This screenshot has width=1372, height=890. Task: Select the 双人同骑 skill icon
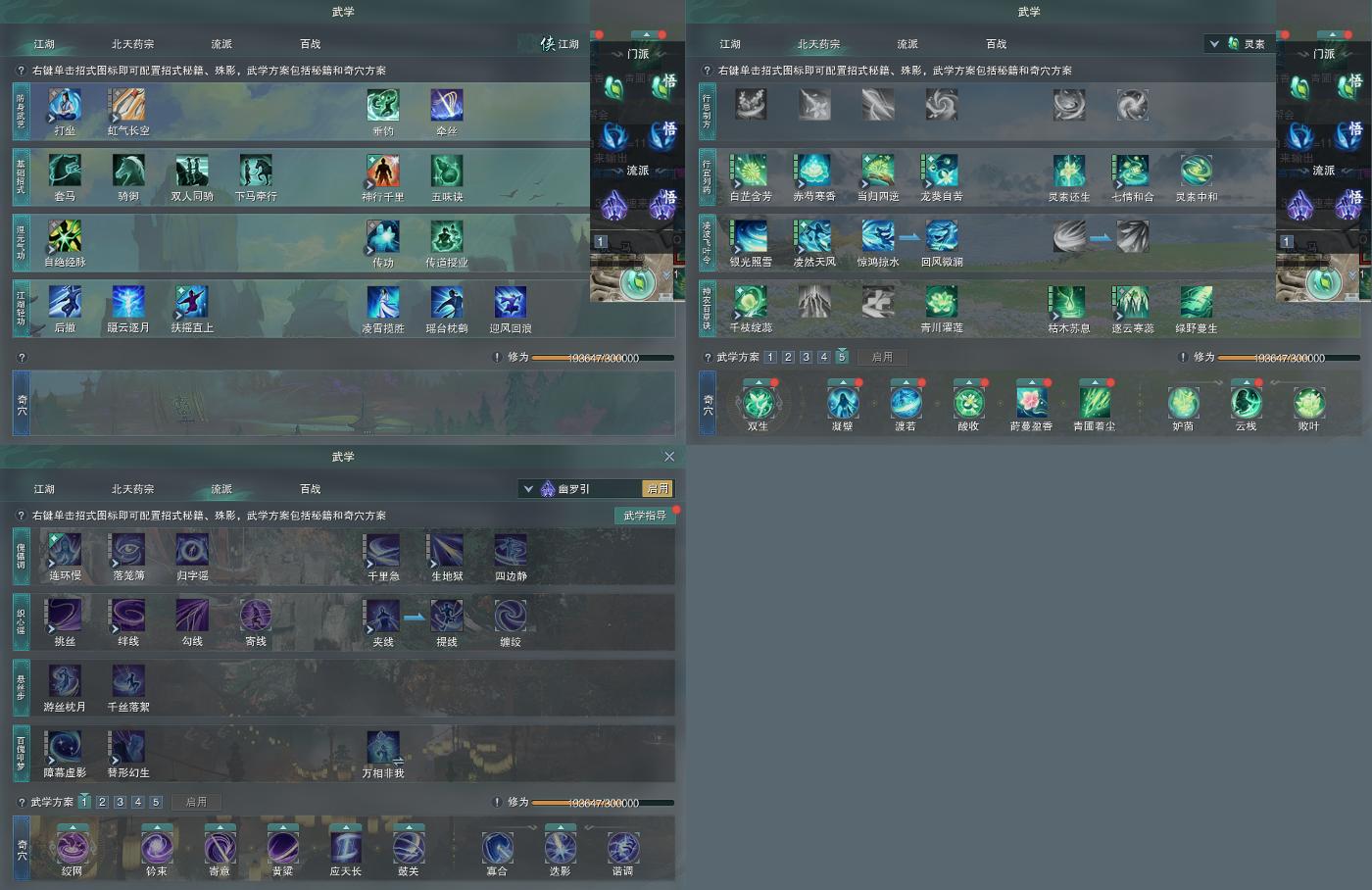coord(192,171)
